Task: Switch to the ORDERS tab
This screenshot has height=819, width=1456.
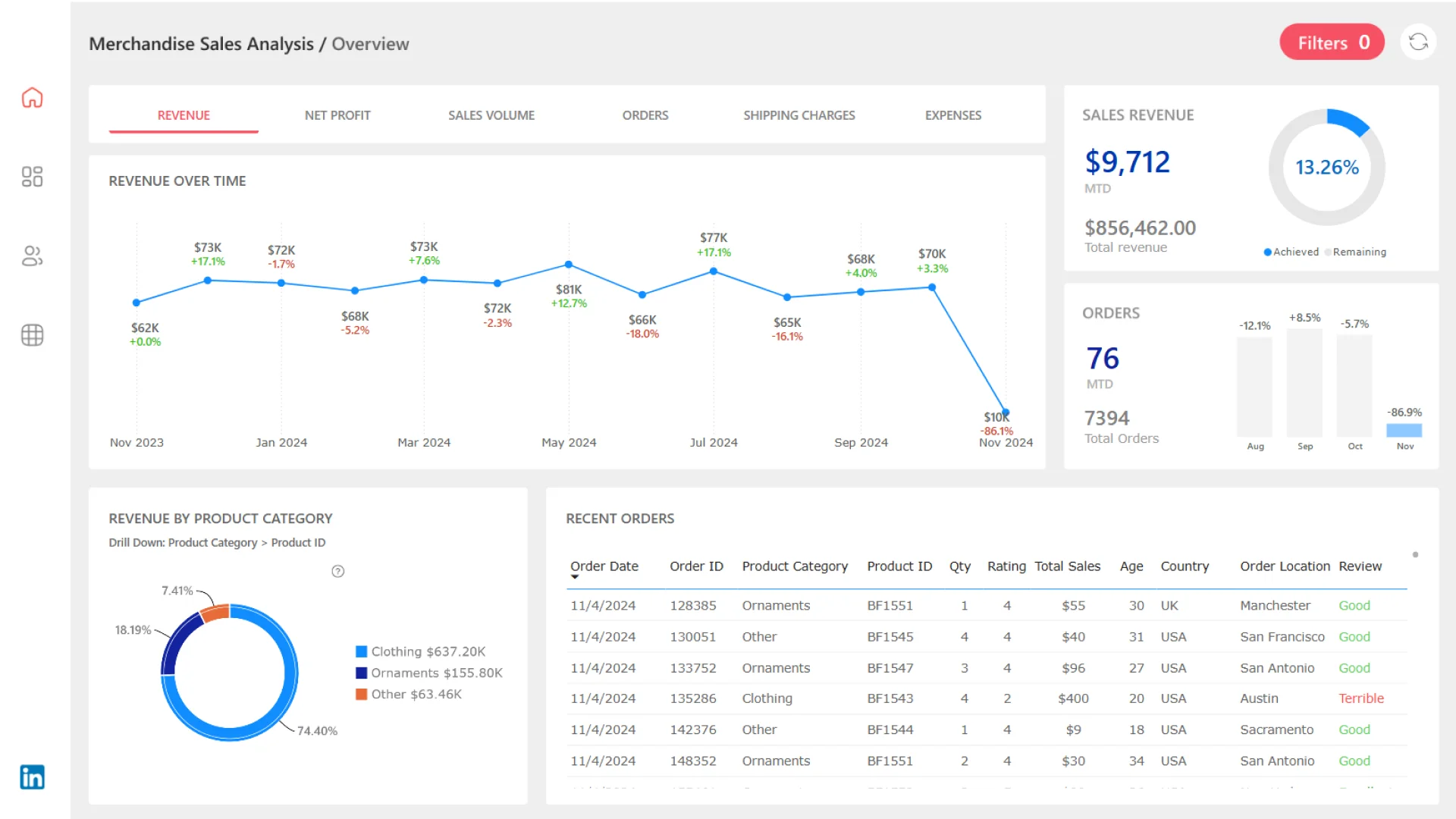Action: [645, 115]
